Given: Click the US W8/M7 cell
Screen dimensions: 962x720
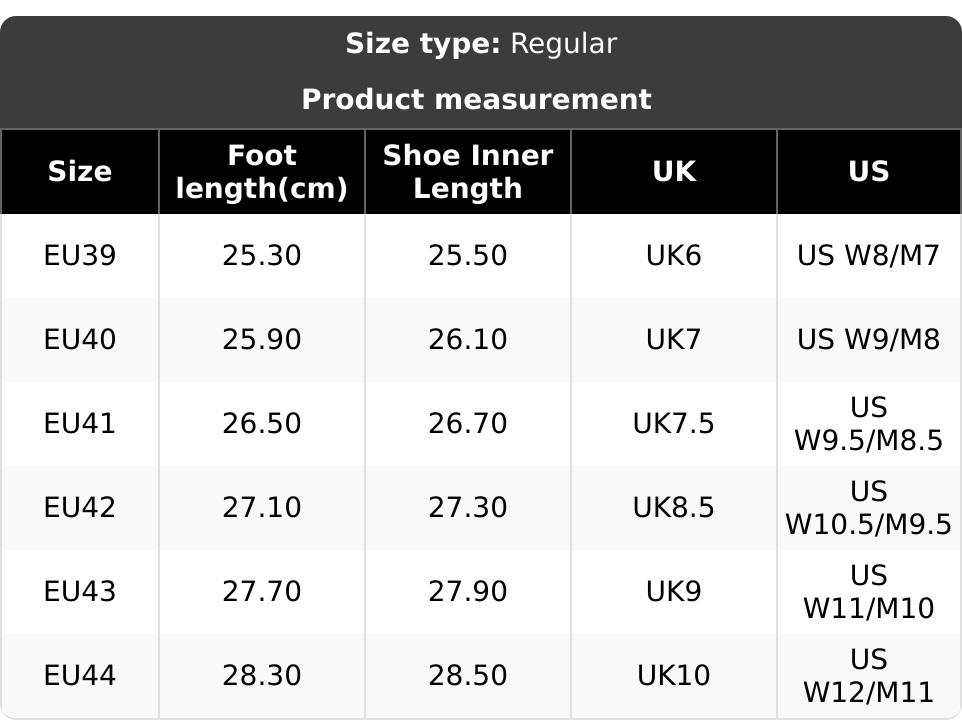Looking at the screenshot, I should [868, 256].
